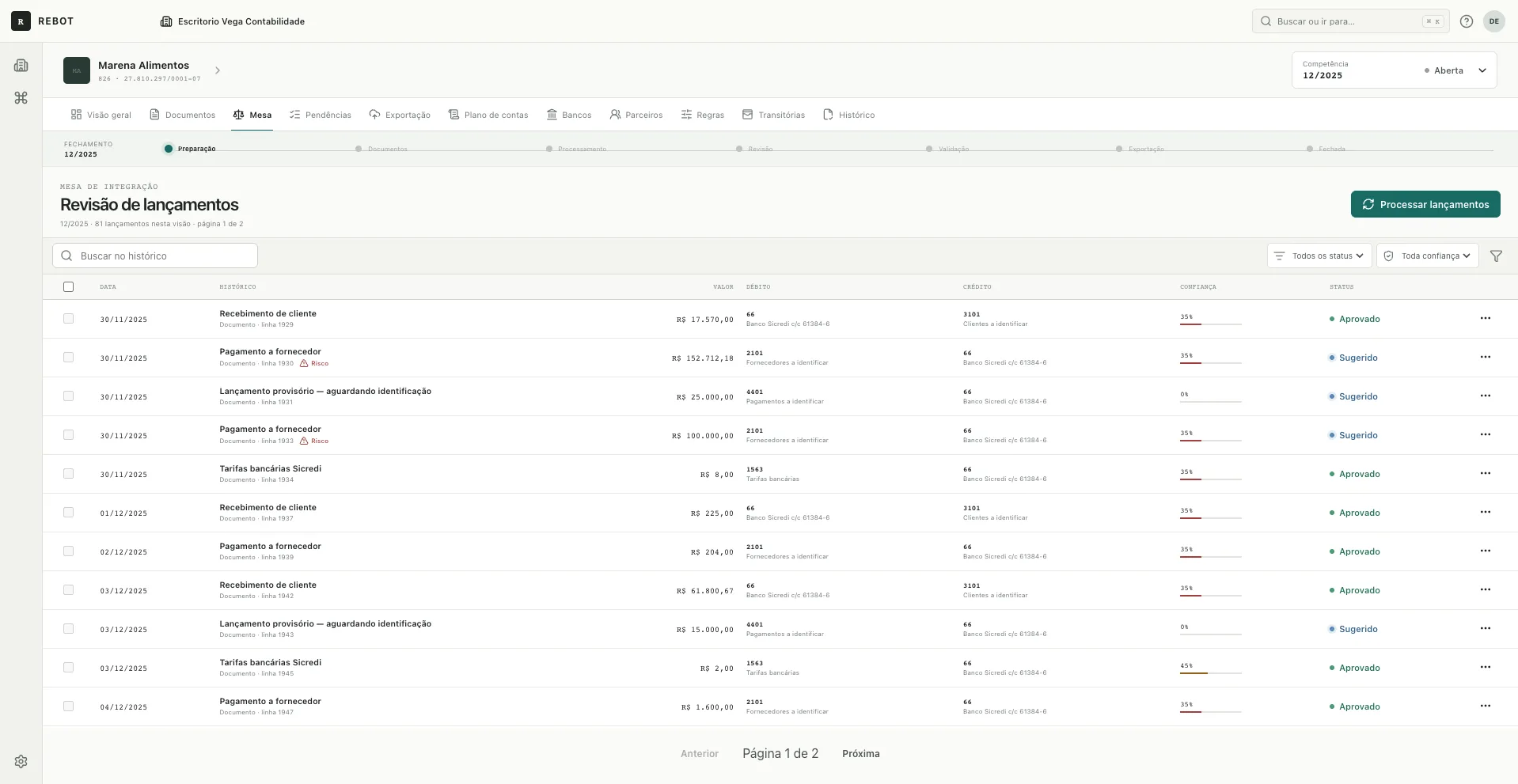Open row actions for R$ 225,00 entry
This screenshot has height=784, width=1518.
coord(1486,512)
